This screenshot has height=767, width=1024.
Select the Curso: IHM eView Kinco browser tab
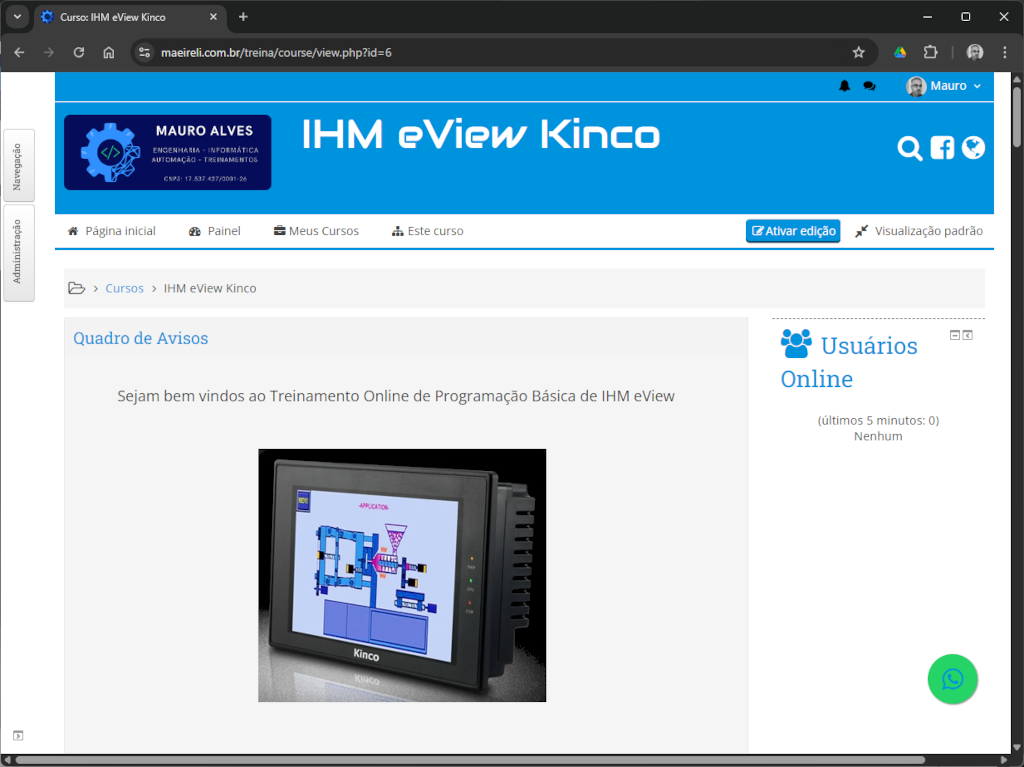click(x=129, y=17)
